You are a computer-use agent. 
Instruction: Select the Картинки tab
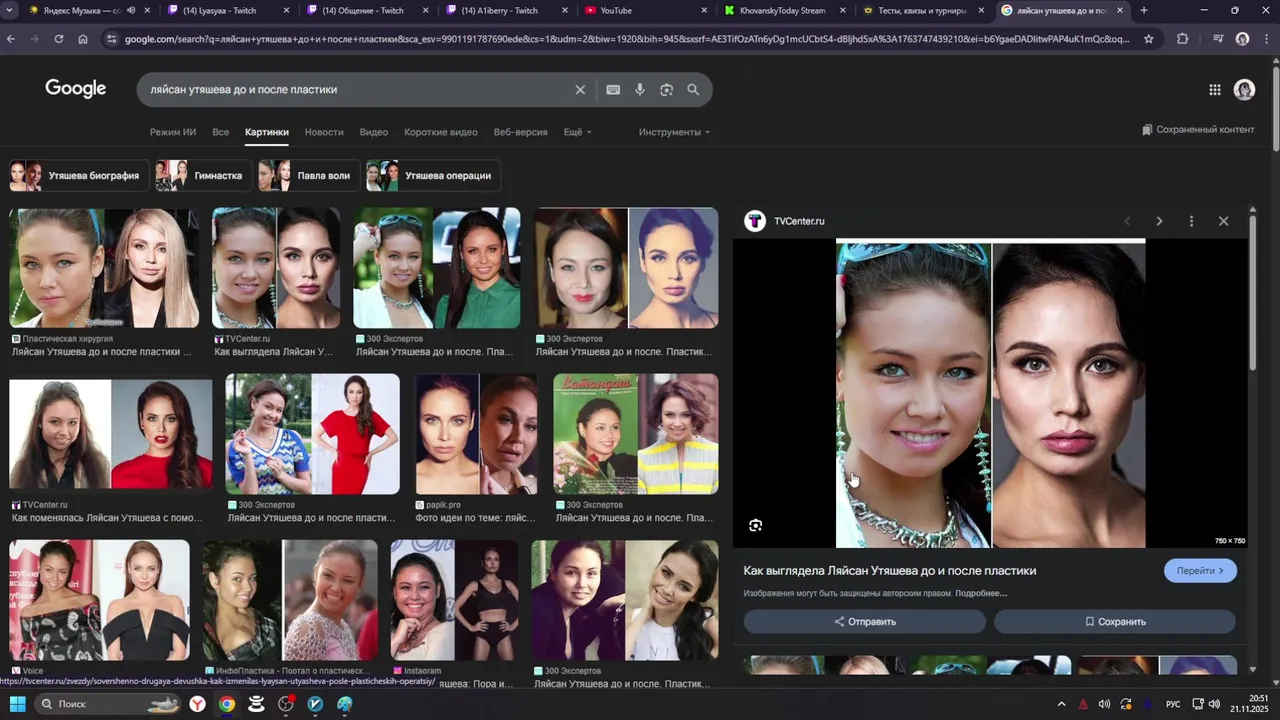[267, 132]
